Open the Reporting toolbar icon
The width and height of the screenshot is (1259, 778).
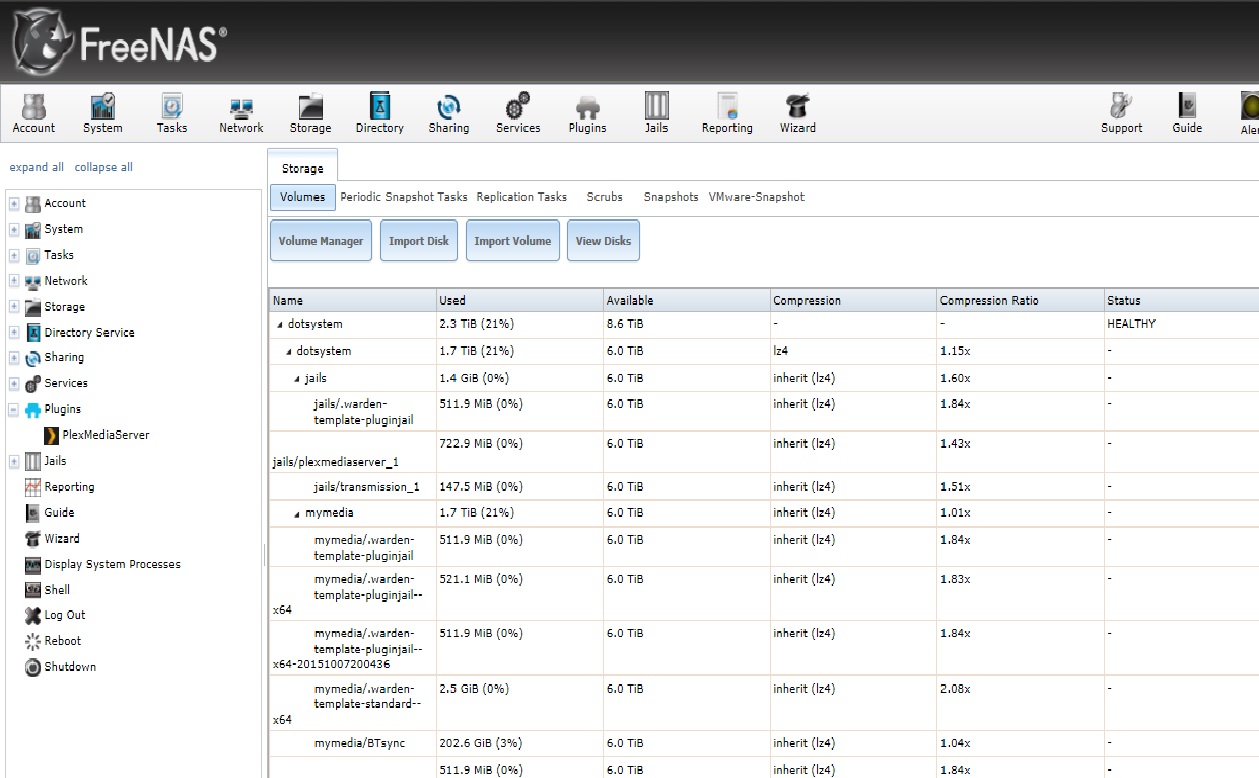[727, 113]
